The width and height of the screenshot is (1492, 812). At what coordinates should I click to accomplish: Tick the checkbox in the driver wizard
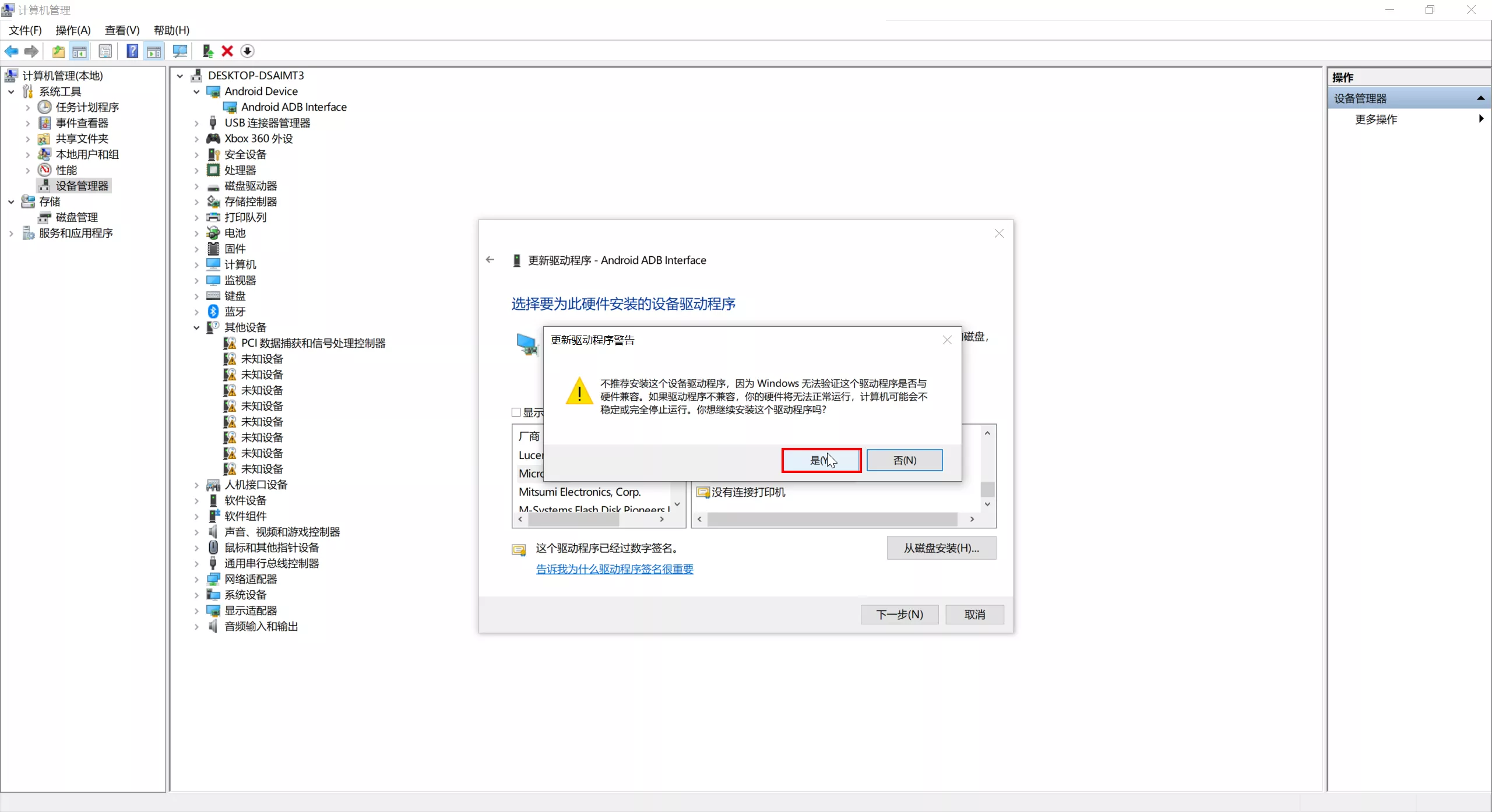(x=516, y=412)
